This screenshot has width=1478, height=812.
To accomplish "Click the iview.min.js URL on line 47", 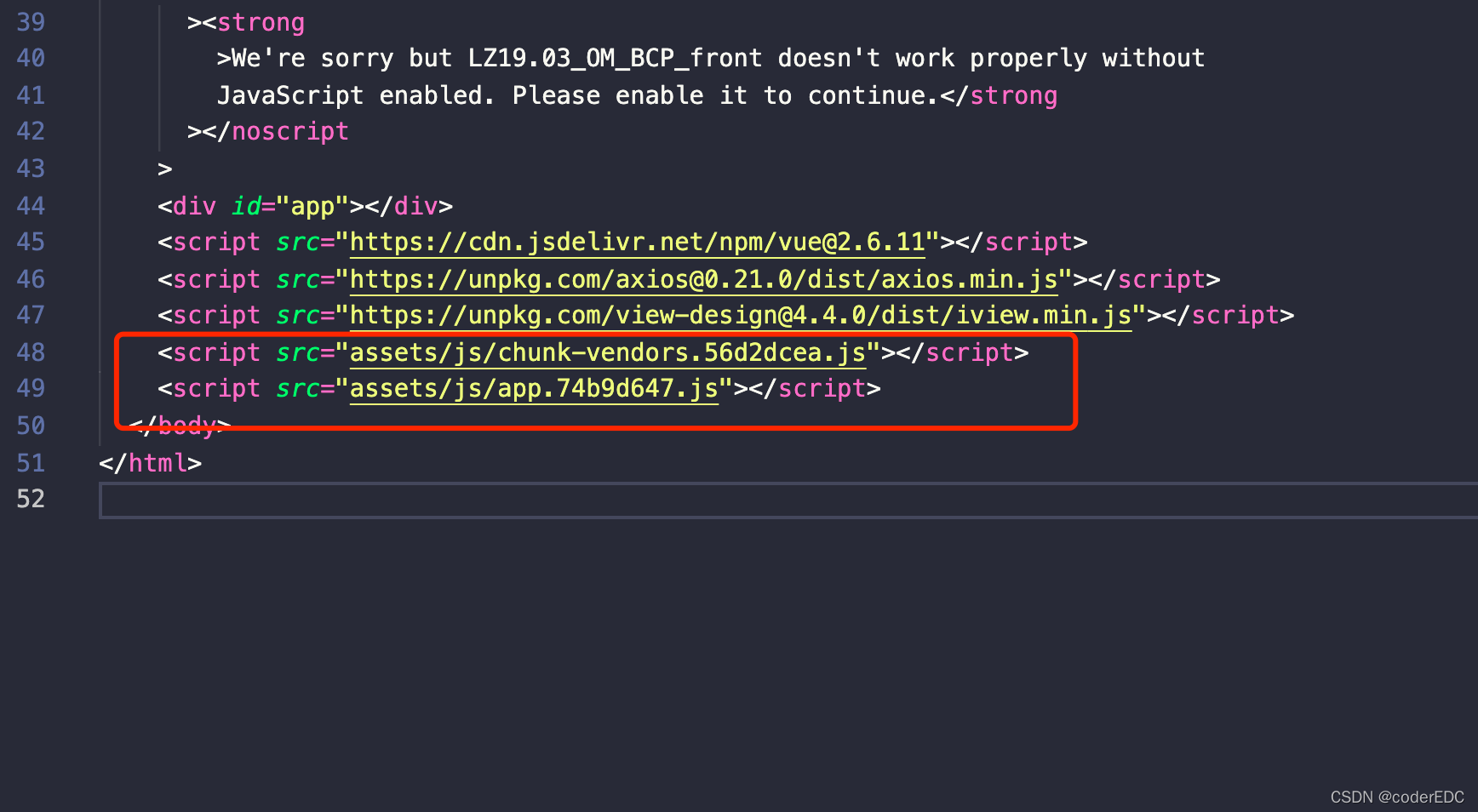I will point(741,314).
